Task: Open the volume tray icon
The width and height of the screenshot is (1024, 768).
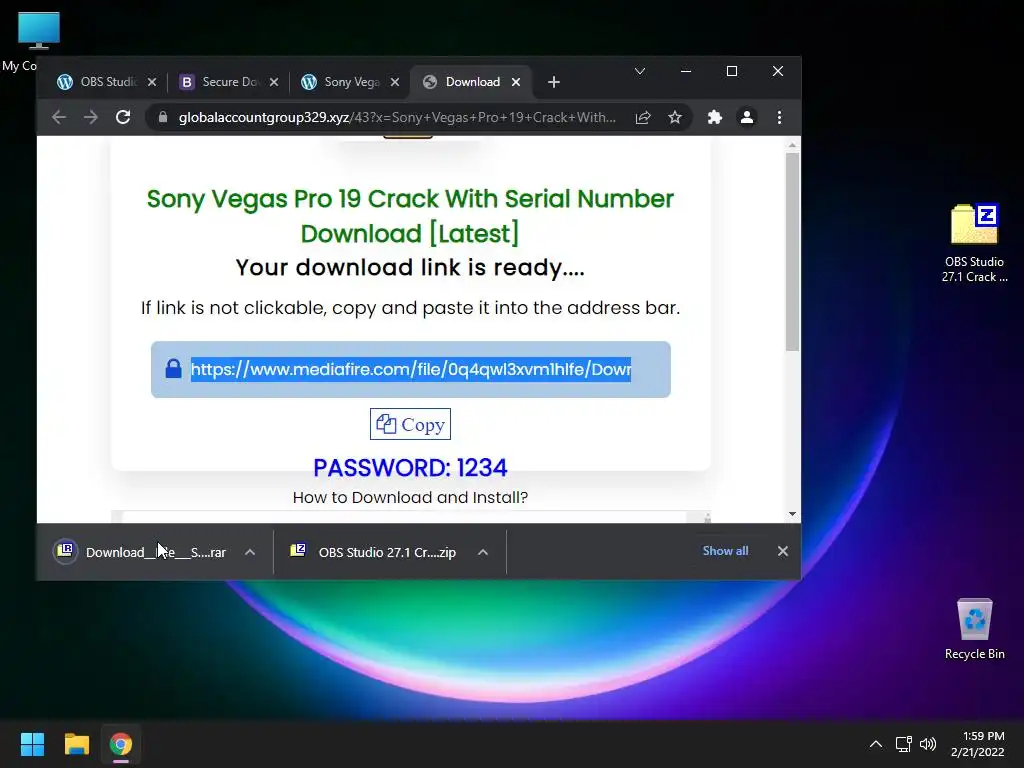Action: pos(928,744)
